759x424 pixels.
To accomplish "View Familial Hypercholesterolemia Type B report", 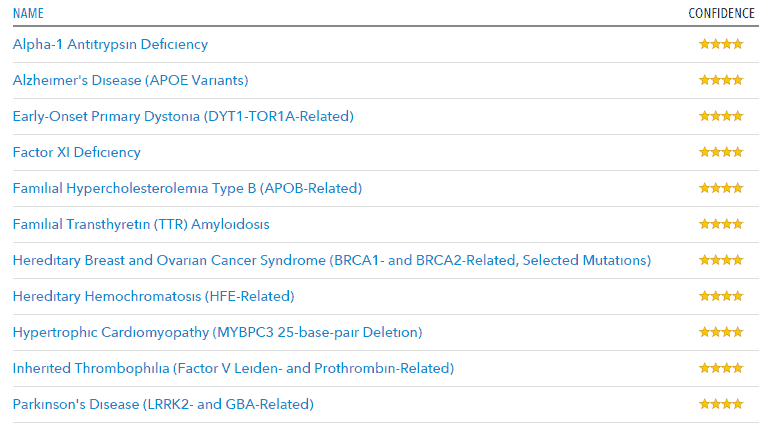I will coord(187,188).
